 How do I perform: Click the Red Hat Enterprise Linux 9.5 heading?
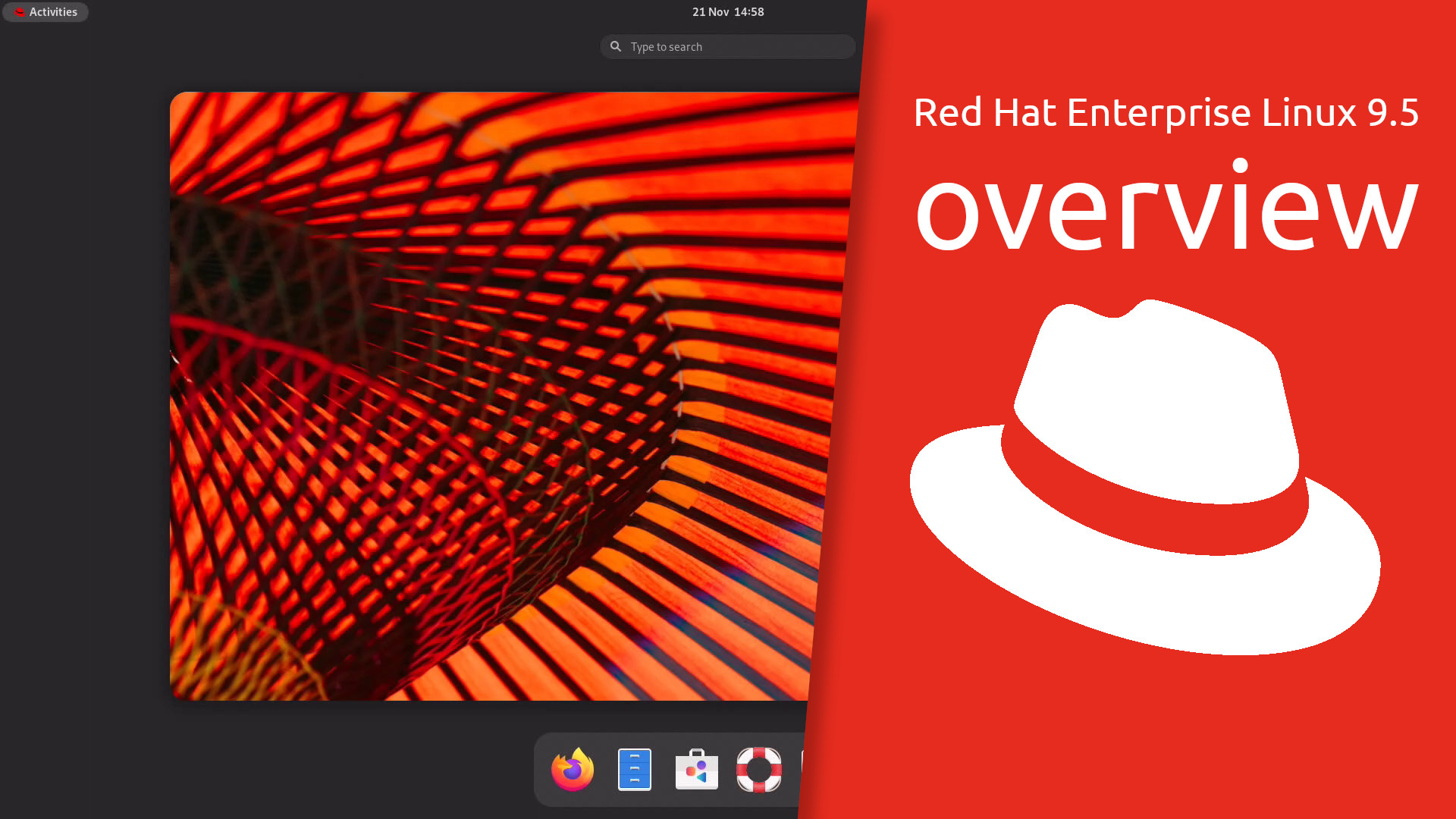[x=1166, y=112]
